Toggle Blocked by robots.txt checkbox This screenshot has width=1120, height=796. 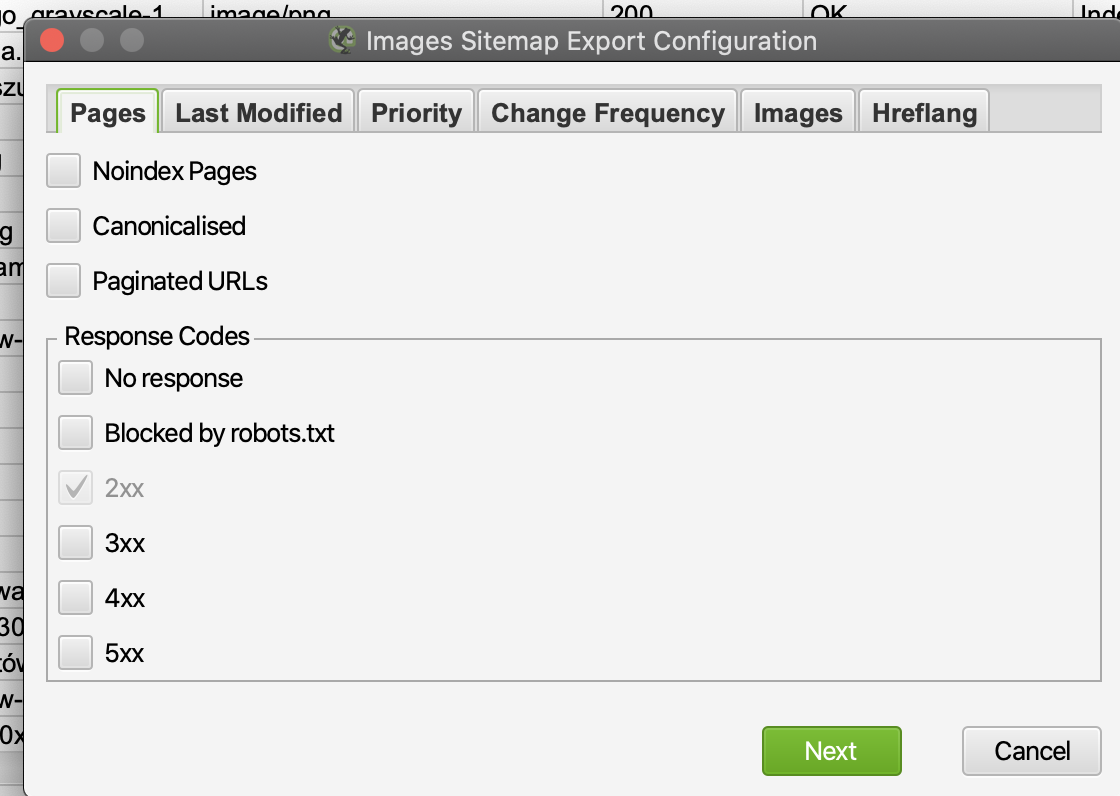76,433
